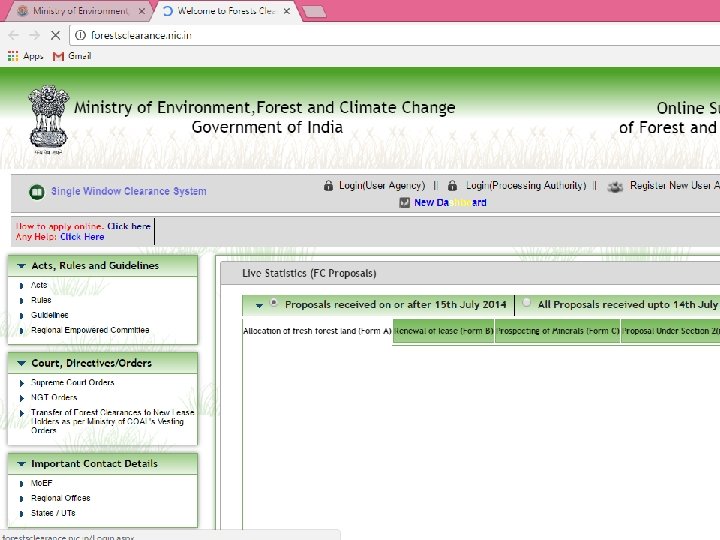Viewport: 720px width, 540px height.
Task: Click Live Statistics (FC Proposals) heading
Action: click(x=309, y=273)
